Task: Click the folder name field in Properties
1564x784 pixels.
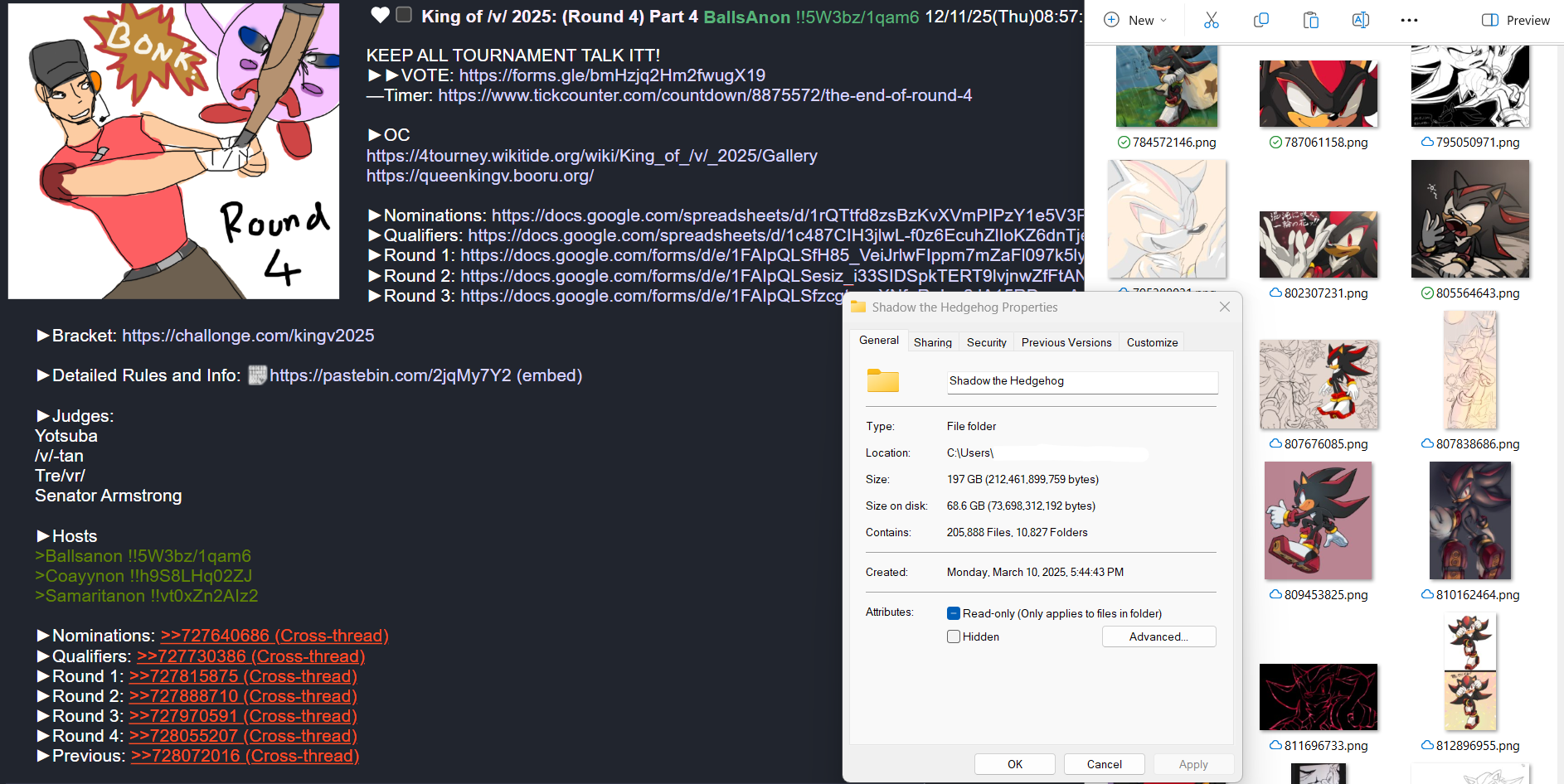Action: point(1082,381)
